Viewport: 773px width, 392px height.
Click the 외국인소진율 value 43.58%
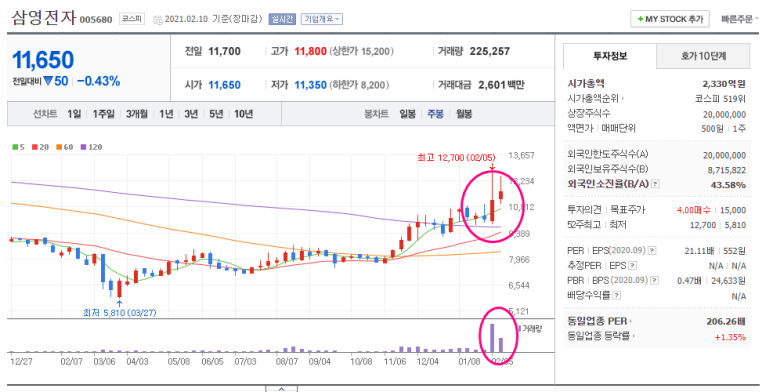point(729,185)
